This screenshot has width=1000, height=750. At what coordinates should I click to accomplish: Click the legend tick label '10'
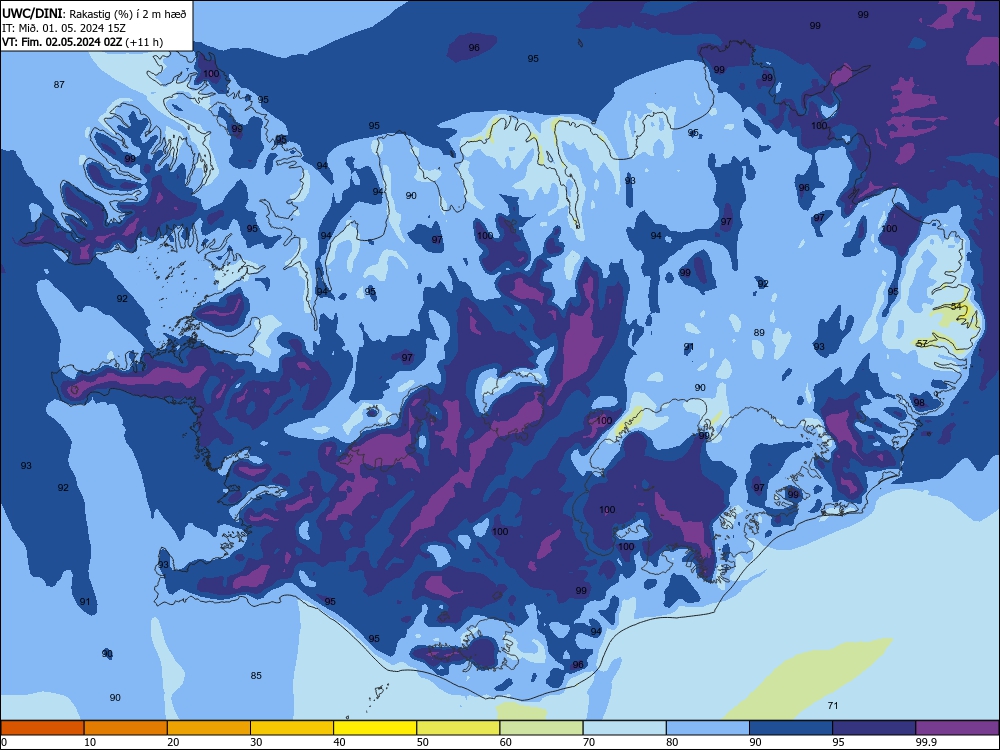(90, 742)
